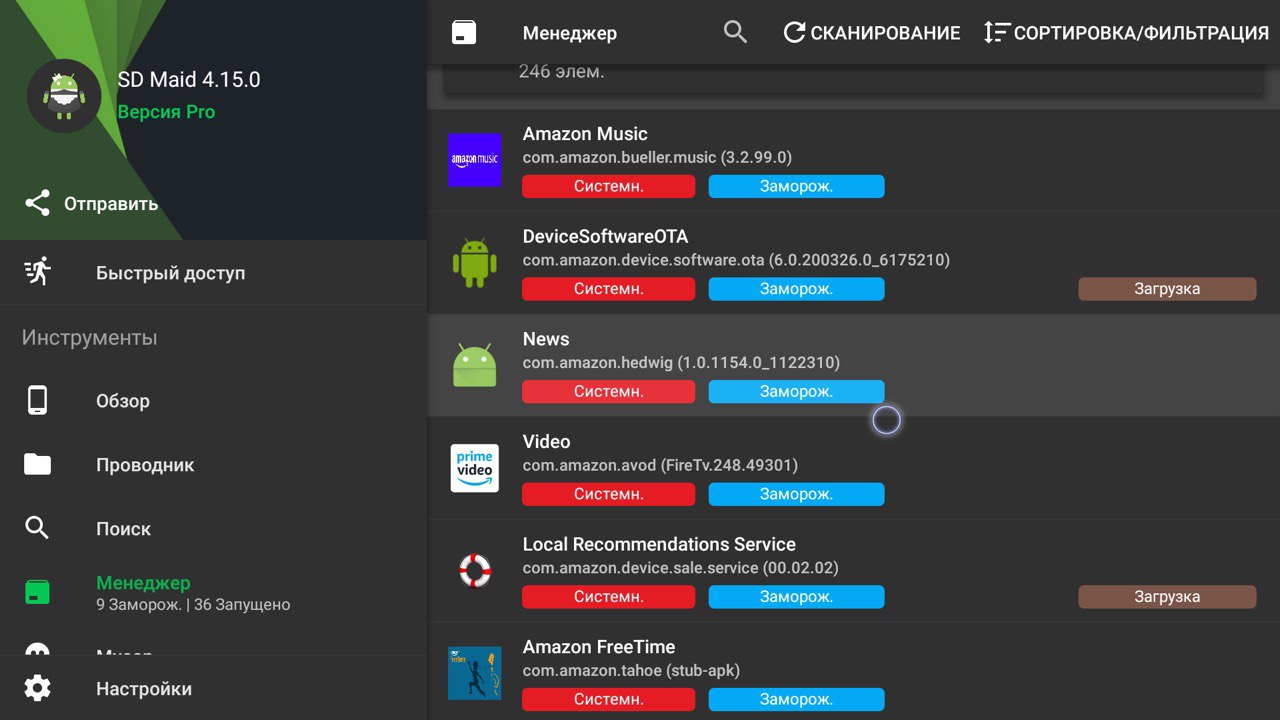
Task: Click the Отправить share button
Action: pyautogui.click(x=91, y=203)
